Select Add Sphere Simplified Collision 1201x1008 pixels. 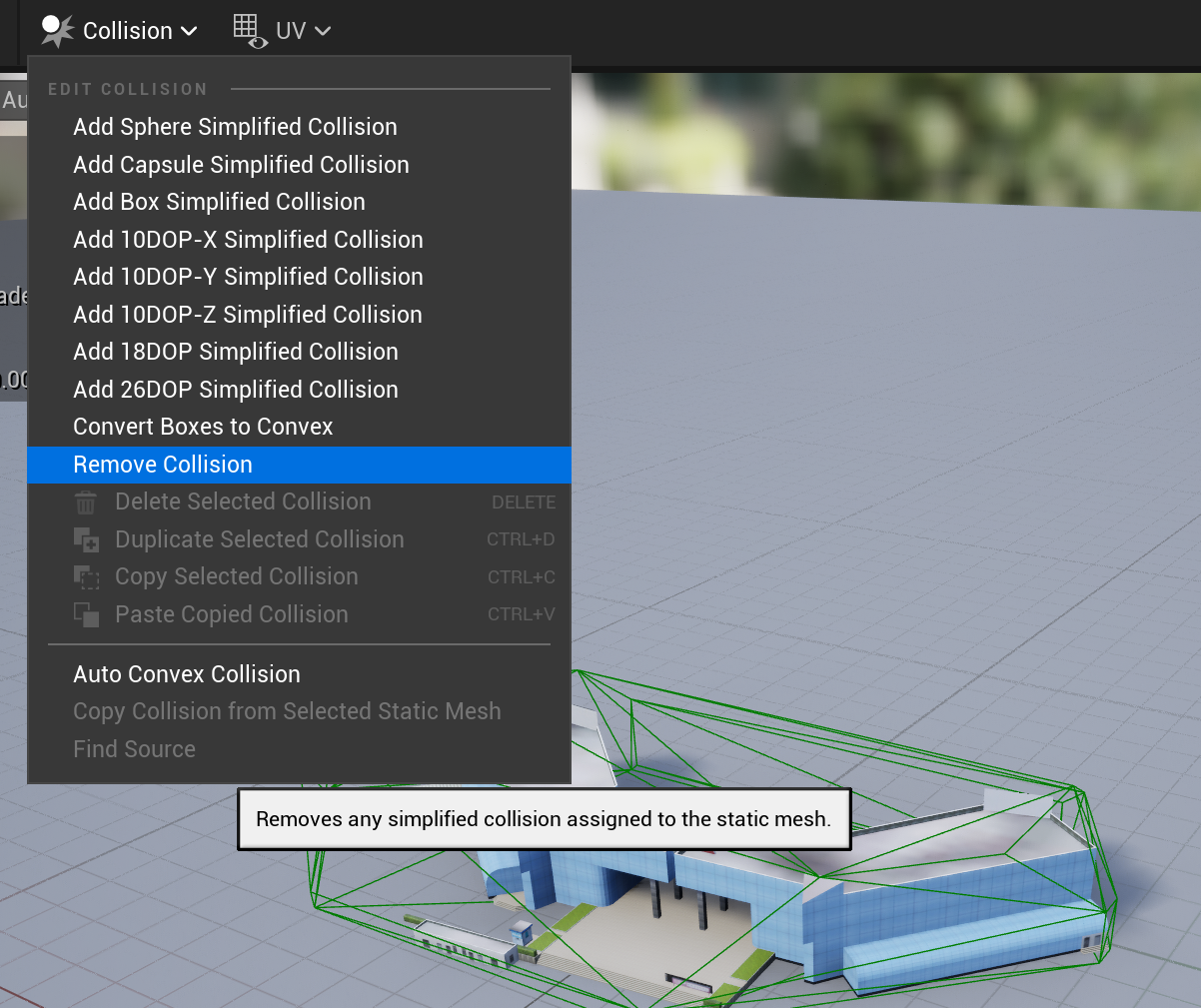pyautogui.click(x=235, y=127)
